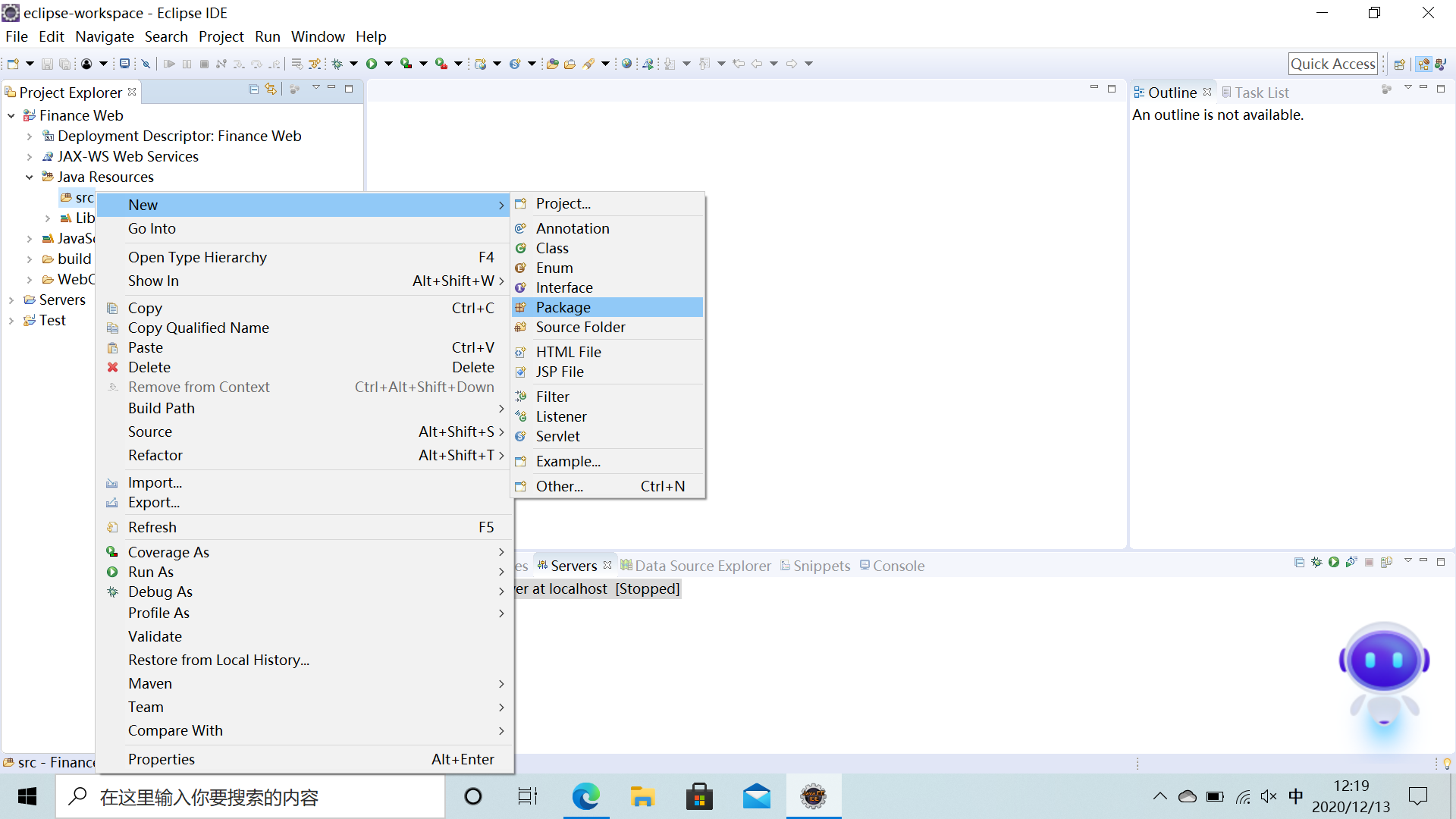Collapse the Java Resources tree node
This screenshot has width=1456, height=819.
tap(30, 177)
